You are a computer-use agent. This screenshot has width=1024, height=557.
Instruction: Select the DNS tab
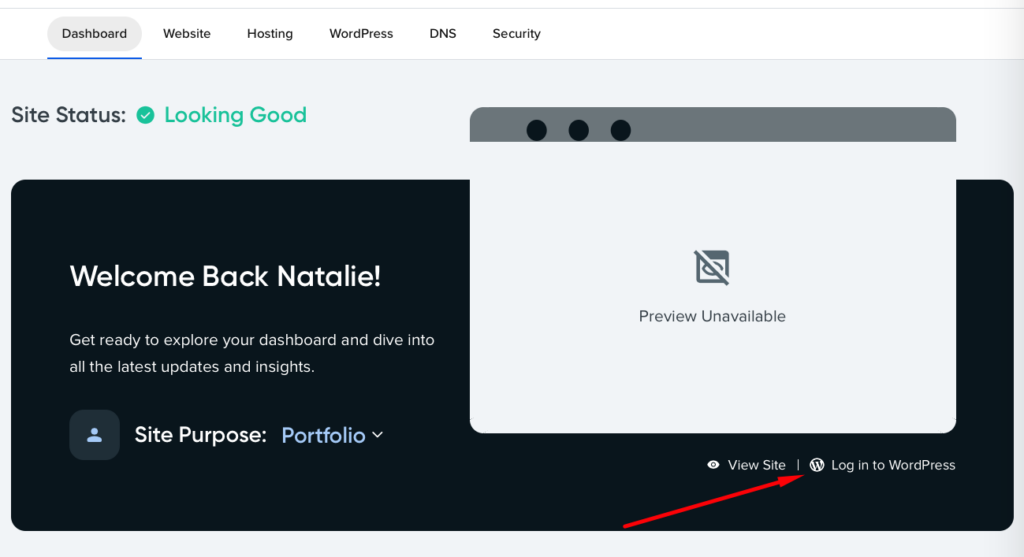(443, 34)
